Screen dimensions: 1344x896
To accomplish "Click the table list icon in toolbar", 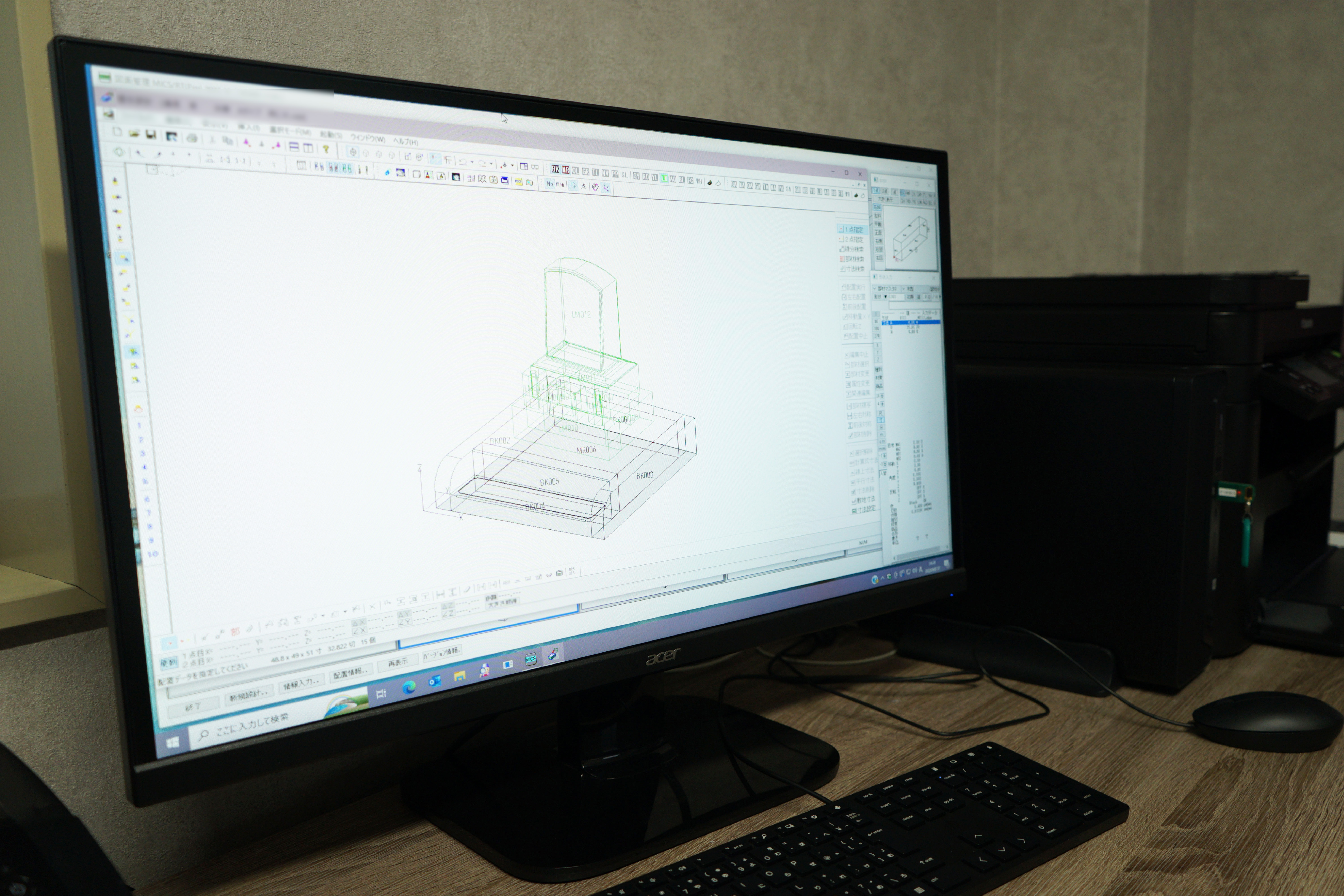I will [302, 166].
